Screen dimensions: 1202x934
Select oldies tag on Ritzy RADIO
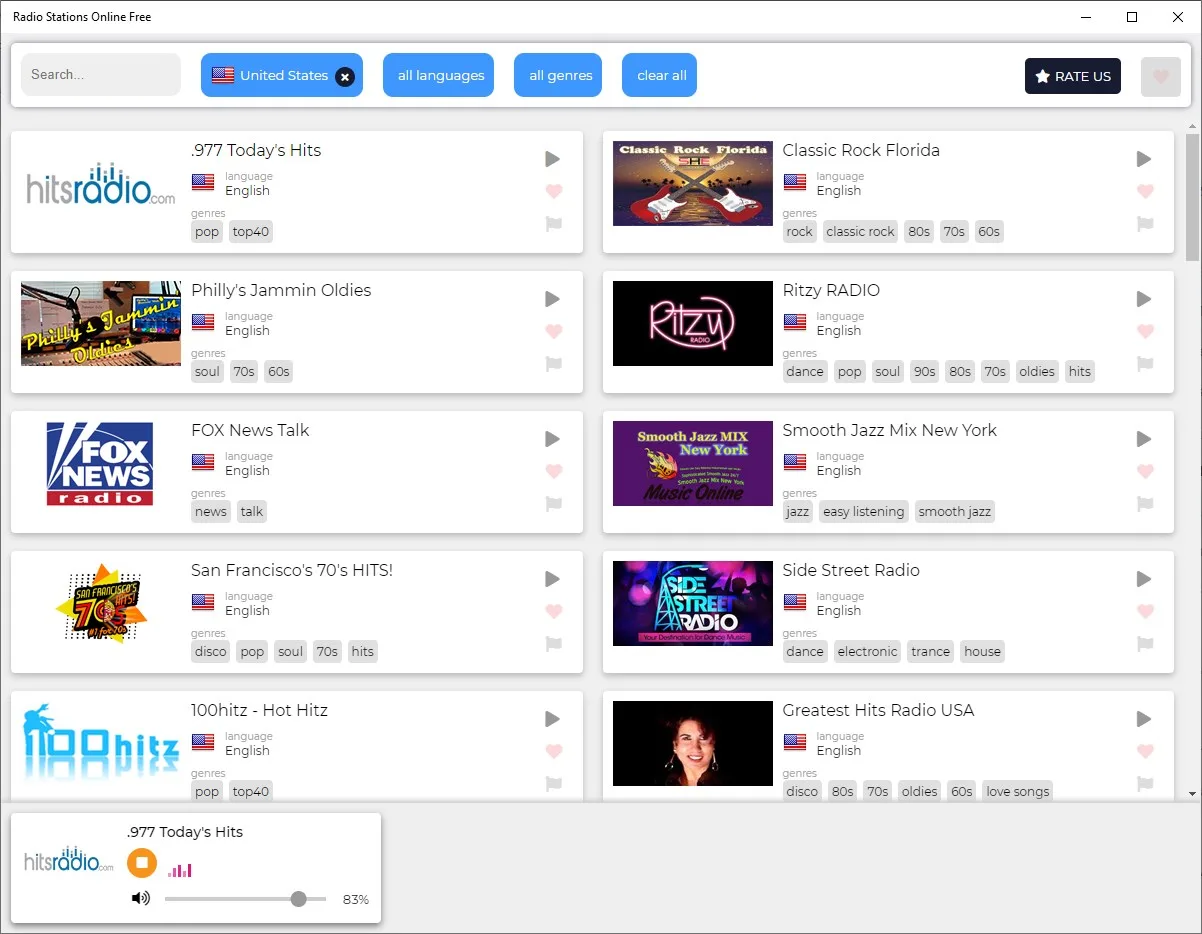(1037, 371)
